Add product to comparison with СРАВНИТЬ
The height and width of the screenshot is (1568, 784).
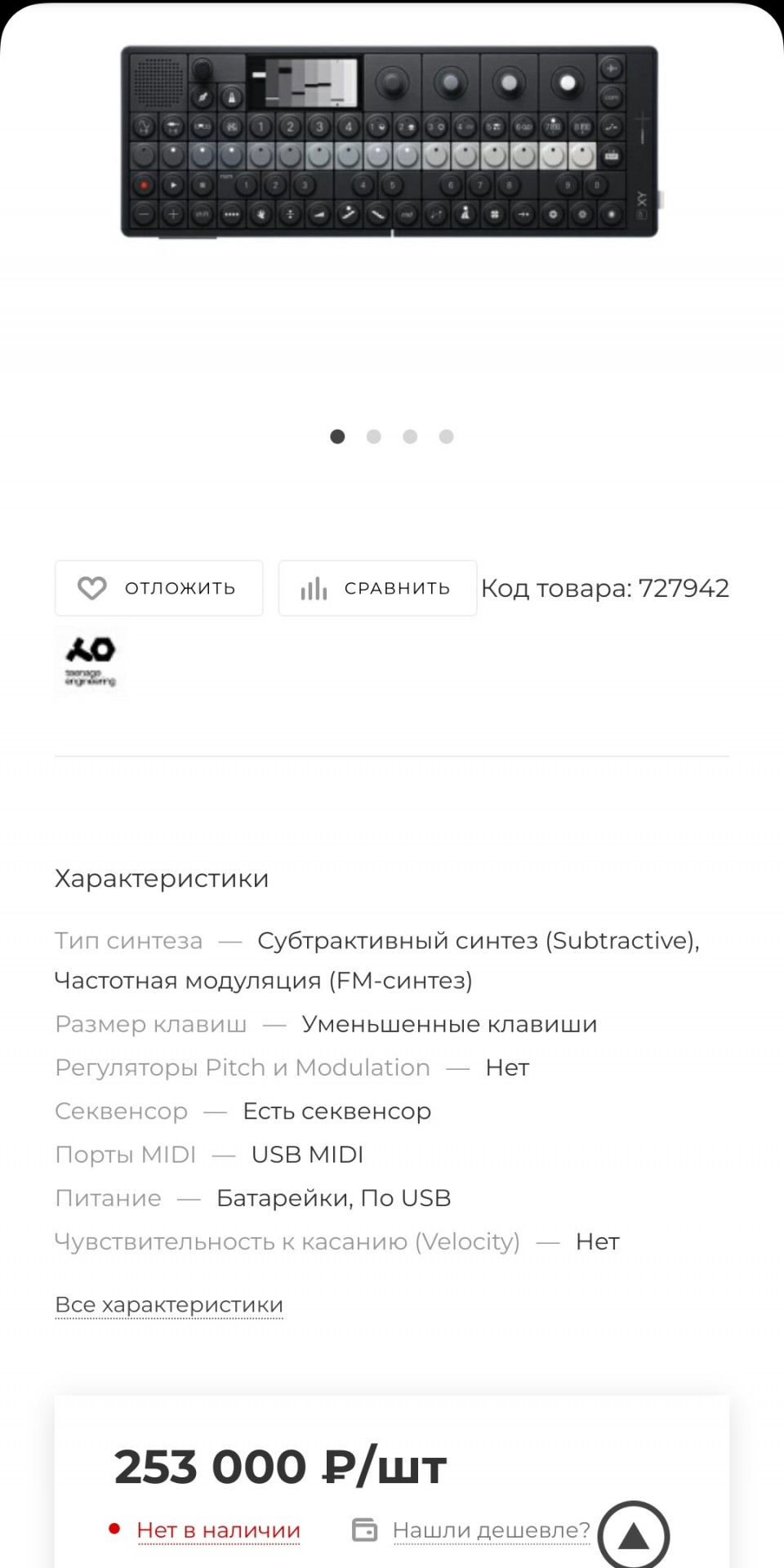click(377, 588)
